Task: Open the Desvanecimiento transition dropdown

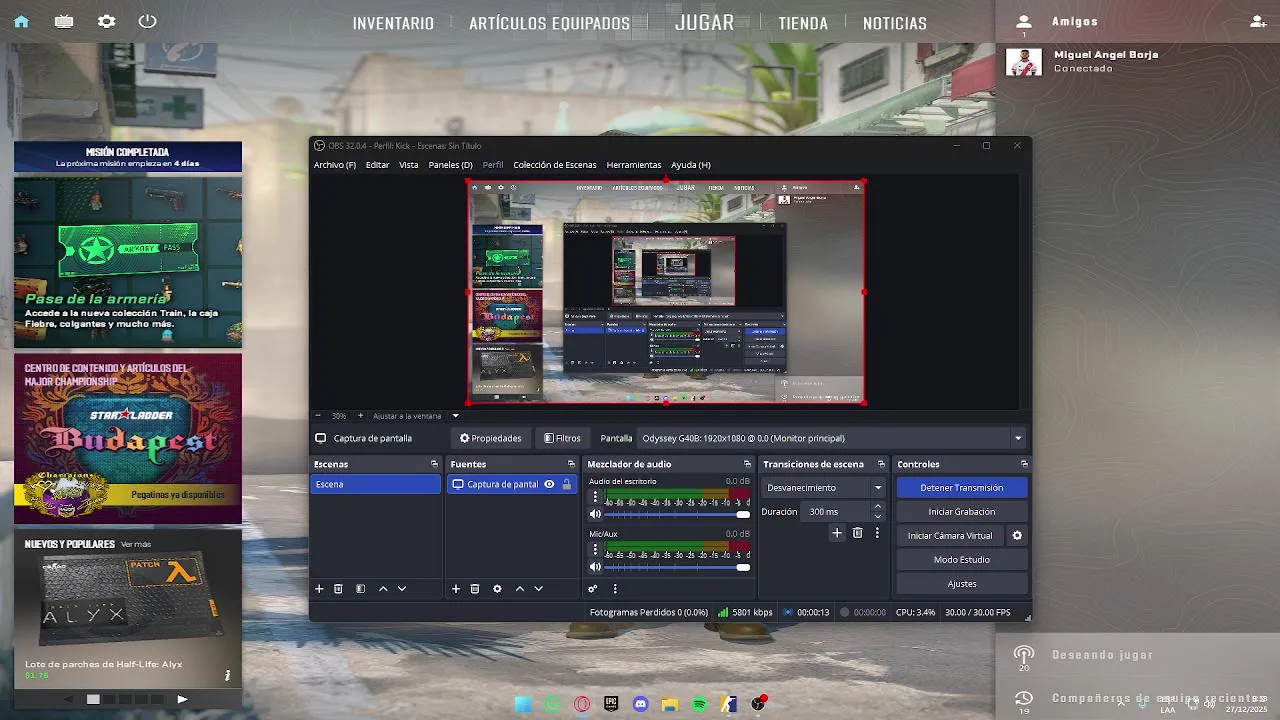Action: 825,488
